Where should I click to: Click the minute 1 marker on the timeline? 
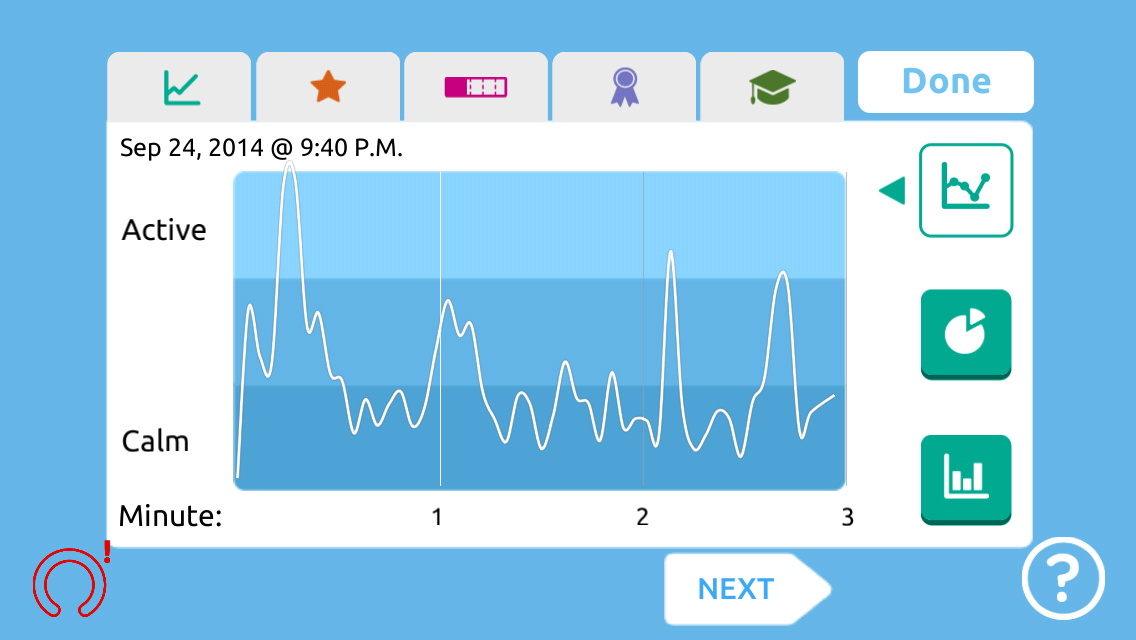[x=437, y=518]
